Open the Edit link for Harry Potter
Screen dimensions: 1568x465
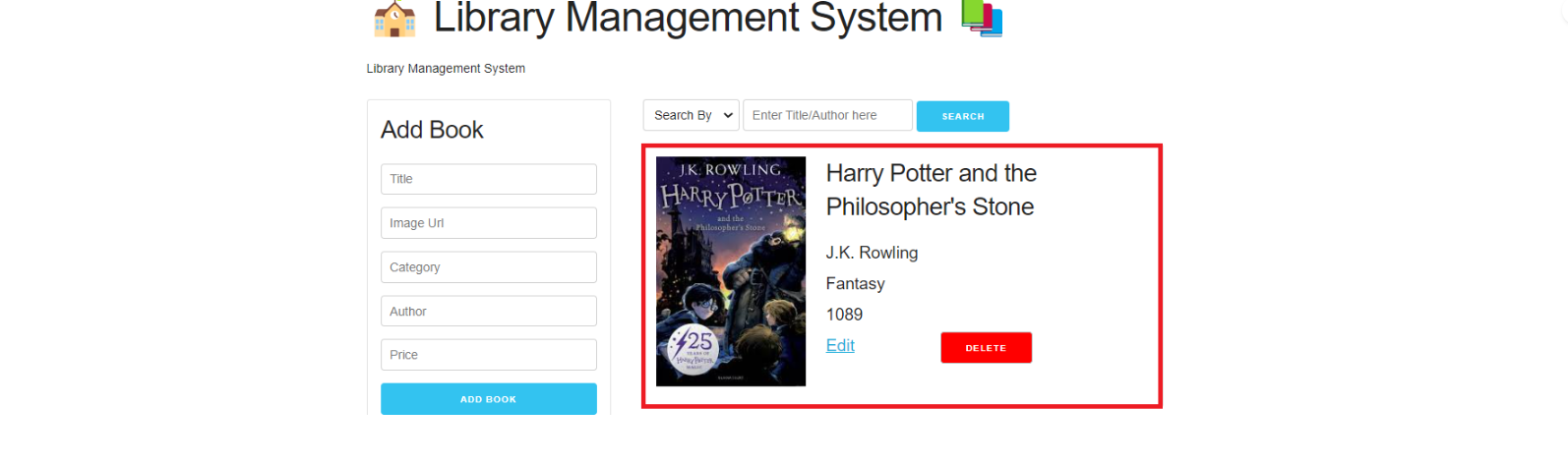[x=840, y=346]
